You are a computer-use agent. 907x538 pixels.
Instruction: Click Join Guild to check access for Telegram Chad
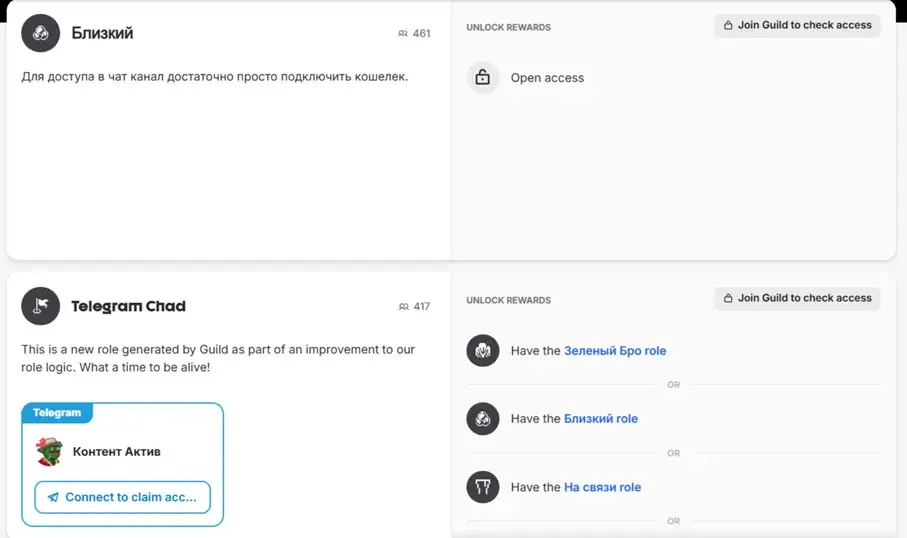click(797, 299)
